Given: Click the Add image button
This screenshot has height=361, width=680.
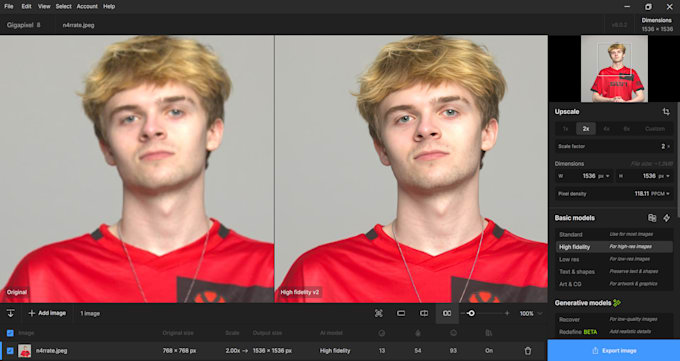Looking at the screenshot, I should coord(47,313).
